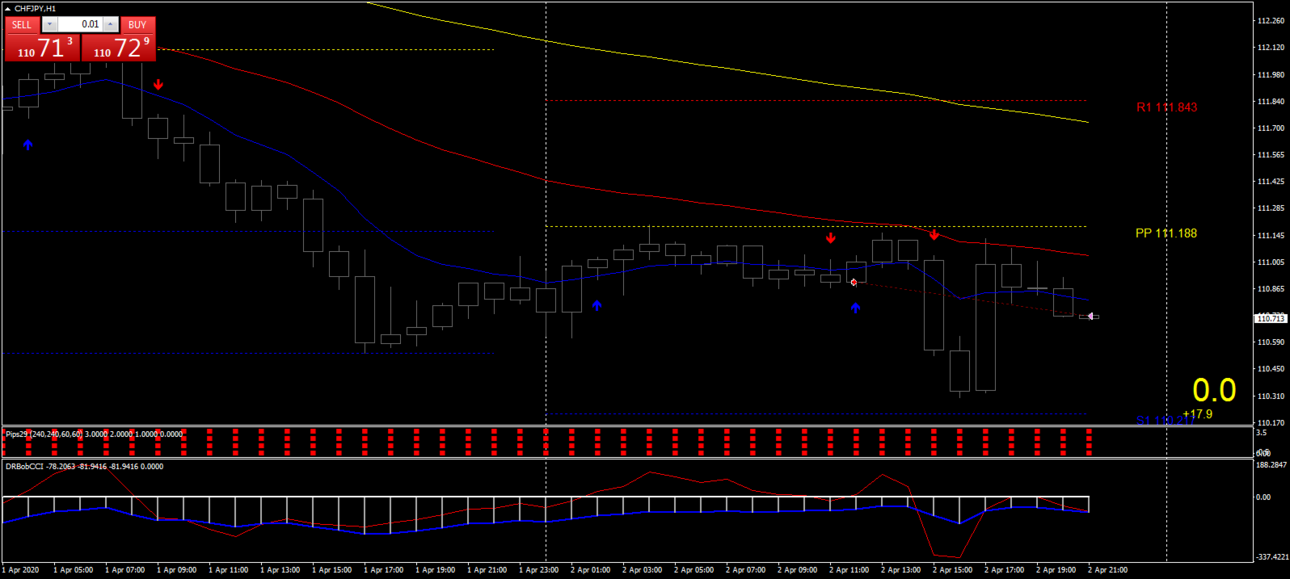Select the PP 111.188 pivot label
This screenshot has width=1290, height=579.
pyautogui.click(x=1166, y=233)
